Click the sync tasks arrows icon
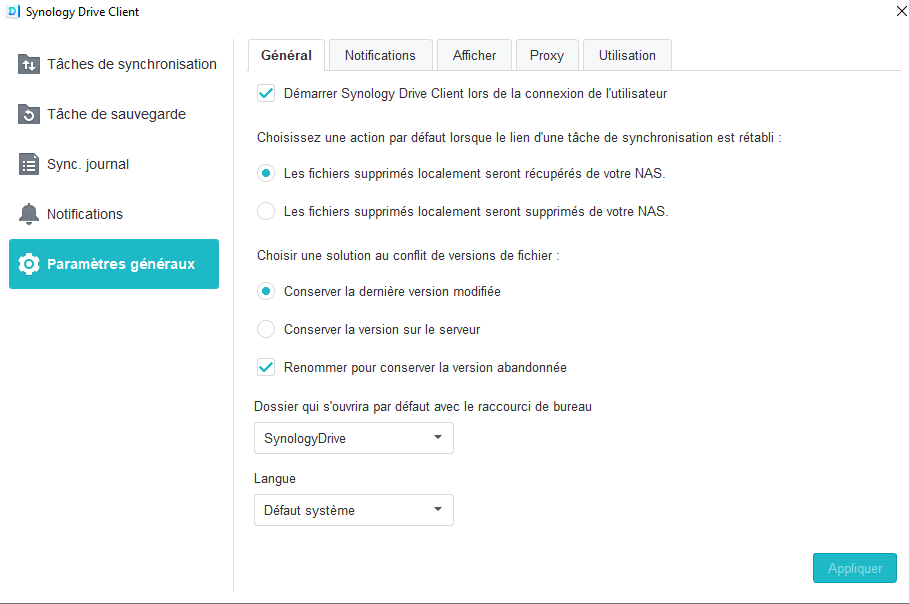 tap(28, 64)
